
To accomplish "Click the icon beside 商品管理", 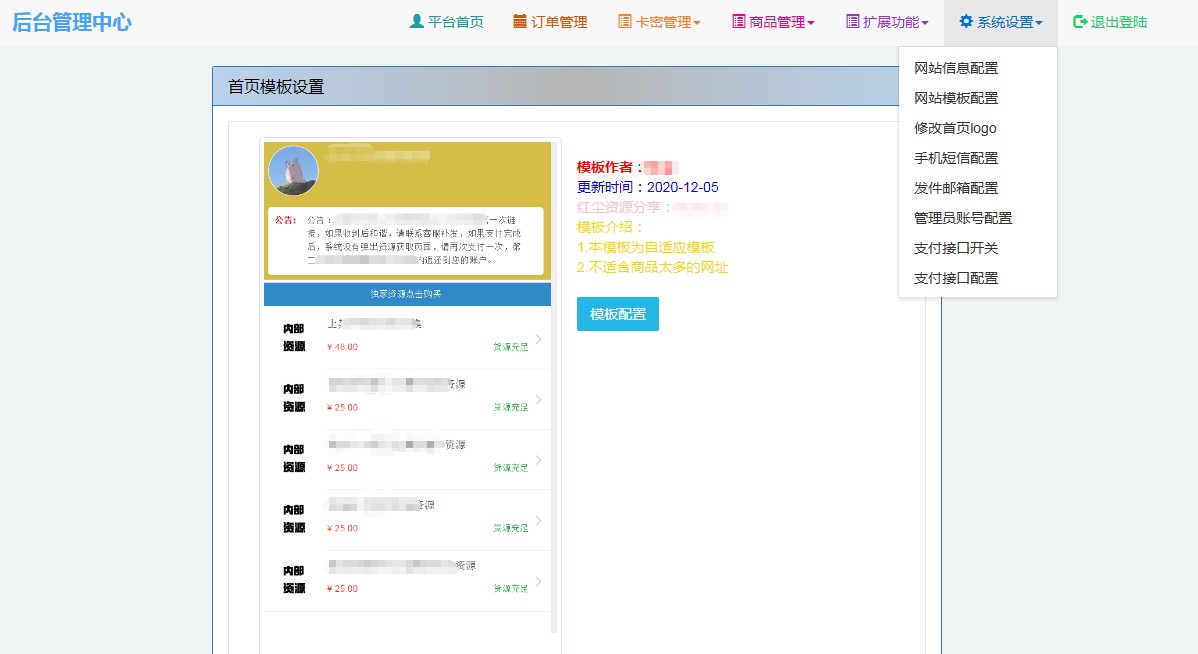I will pos(739,22).
